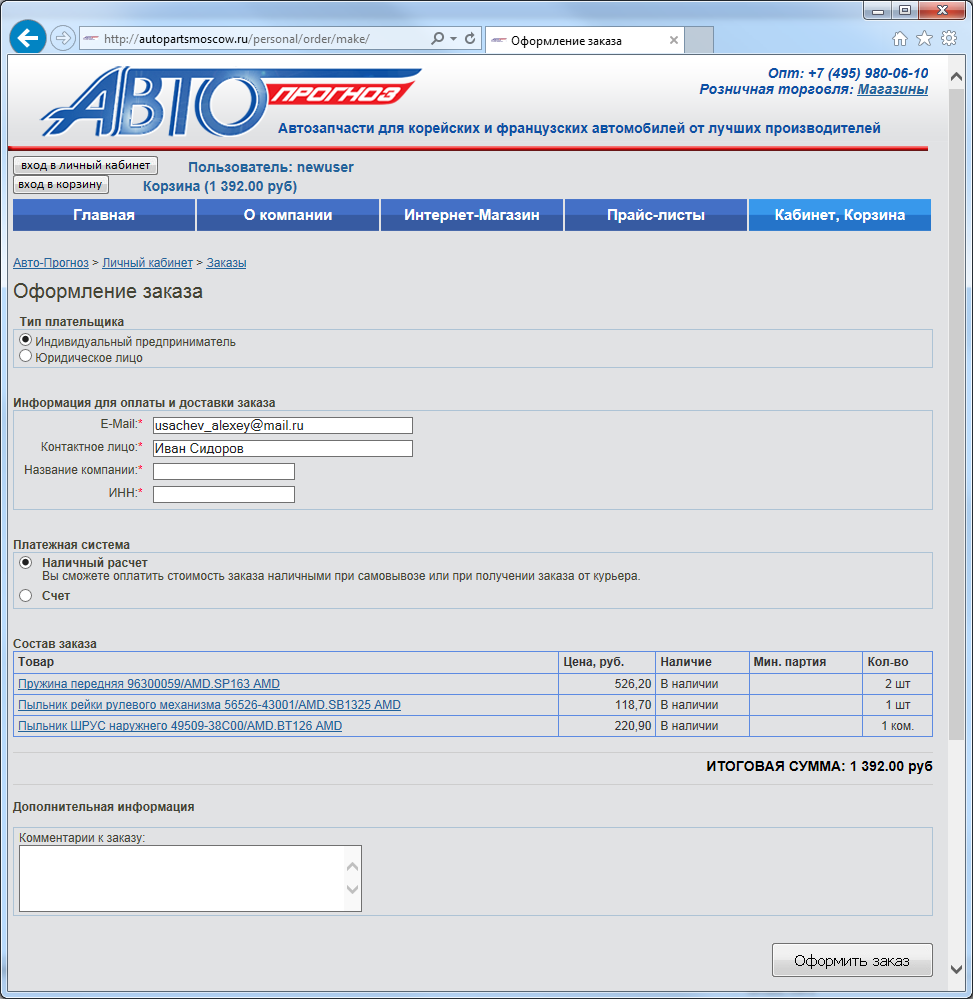
Task: Refresh the page using reload icon
Action: coord(469,39)
